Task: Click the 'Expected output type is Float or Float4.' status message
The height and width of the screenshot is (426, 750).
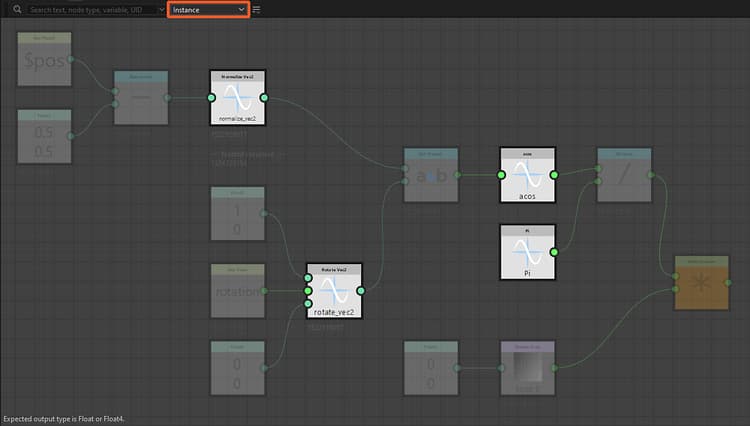Action: click(x=64, y=419)
